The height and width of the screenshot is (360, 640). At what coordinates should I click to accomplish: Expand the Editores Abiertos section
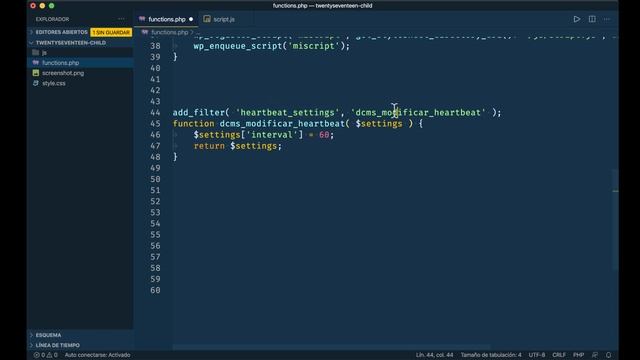click(x=61, y=32)
